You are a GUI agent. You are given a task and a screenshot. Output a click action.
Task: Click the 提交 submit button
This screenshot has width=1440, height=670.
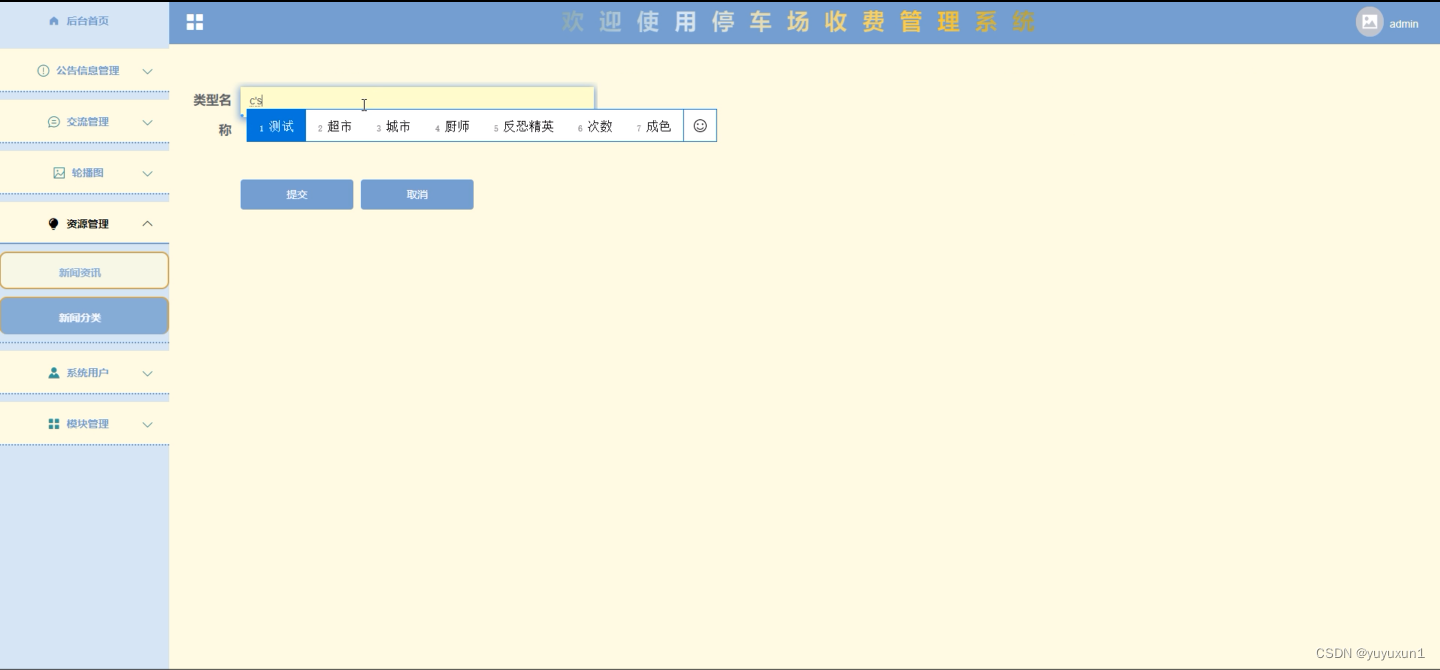coord(297,194)
